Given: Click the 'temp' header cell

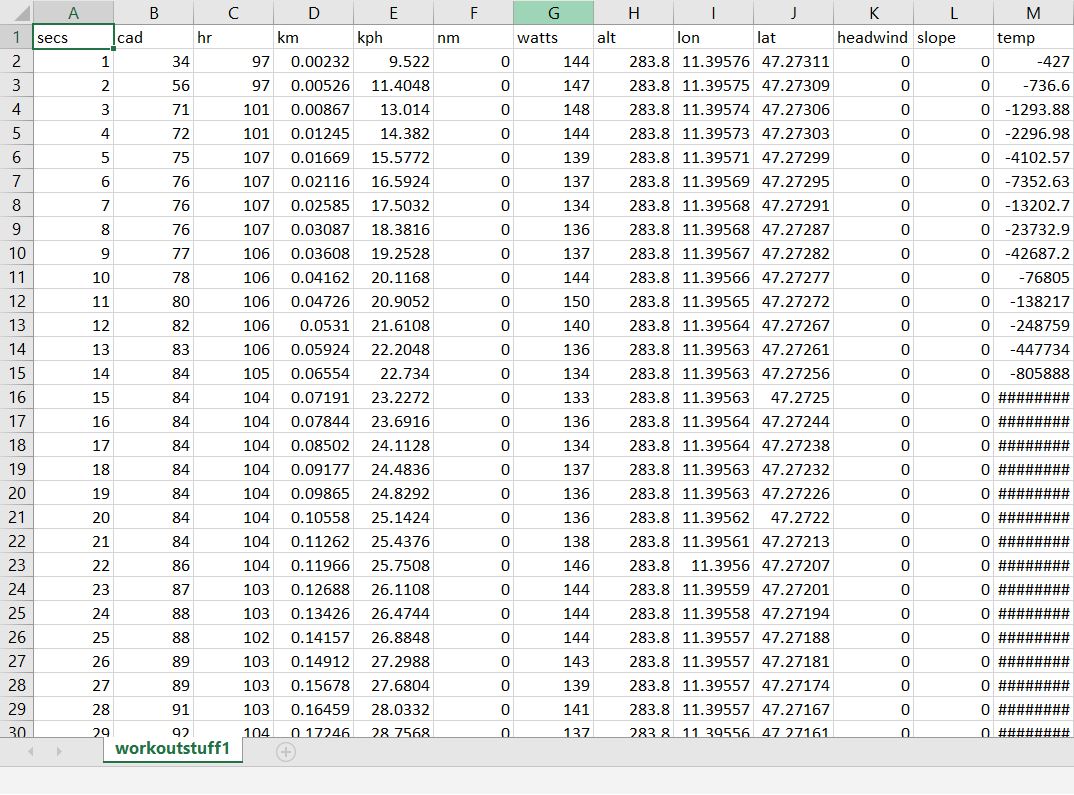Looking at the screenshot, I should 1034,37.
